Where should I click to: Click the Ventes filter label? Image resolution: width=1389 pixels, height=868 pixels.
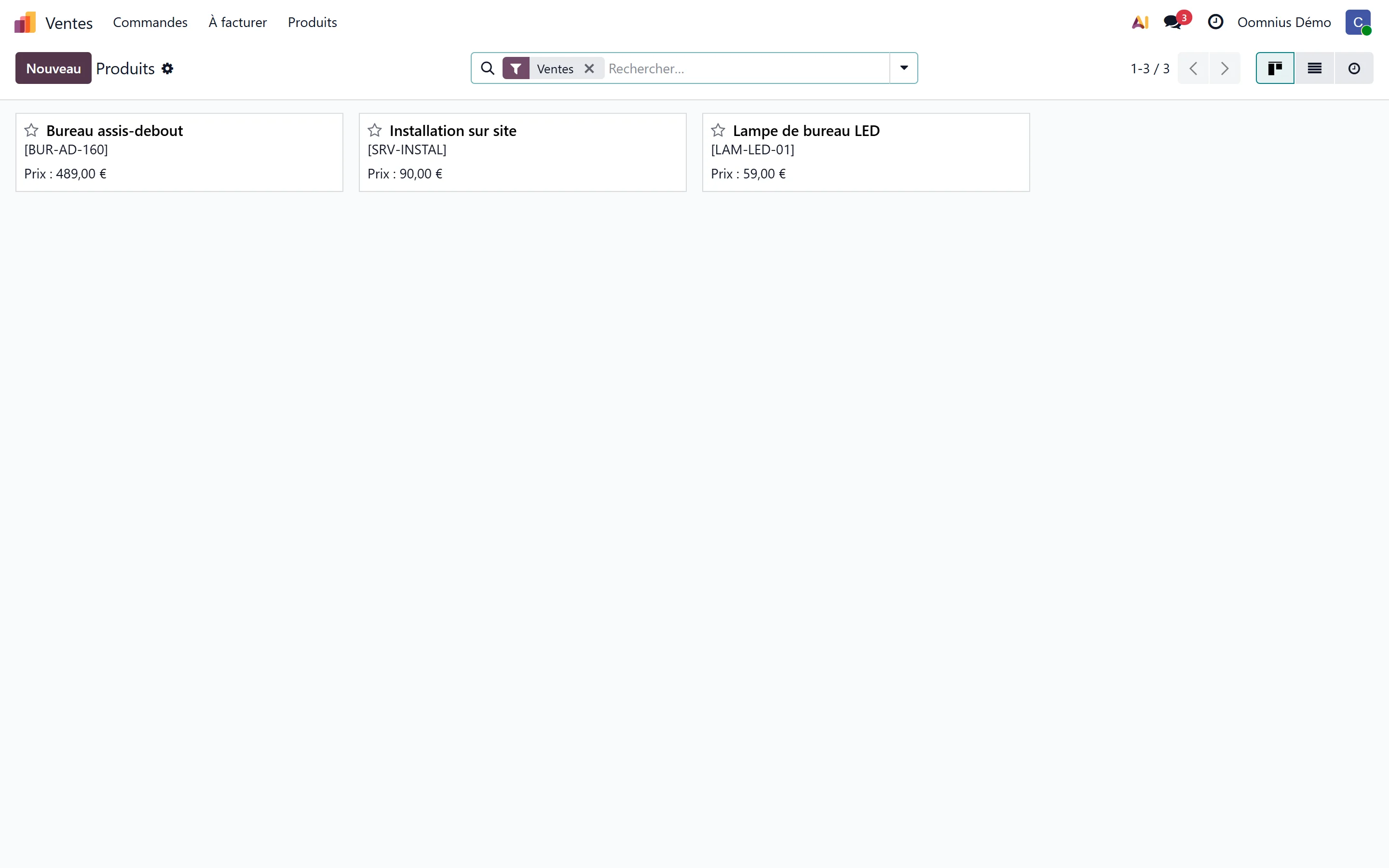[x=555, y=69]
